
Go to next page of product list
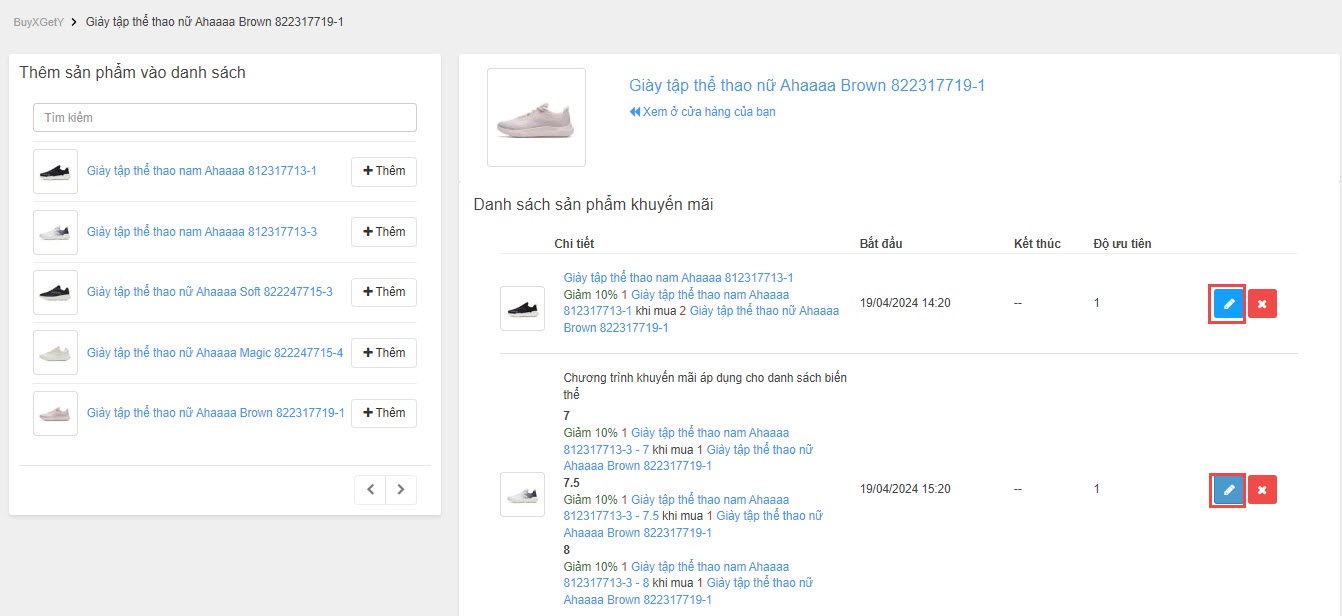click(401, 490)
